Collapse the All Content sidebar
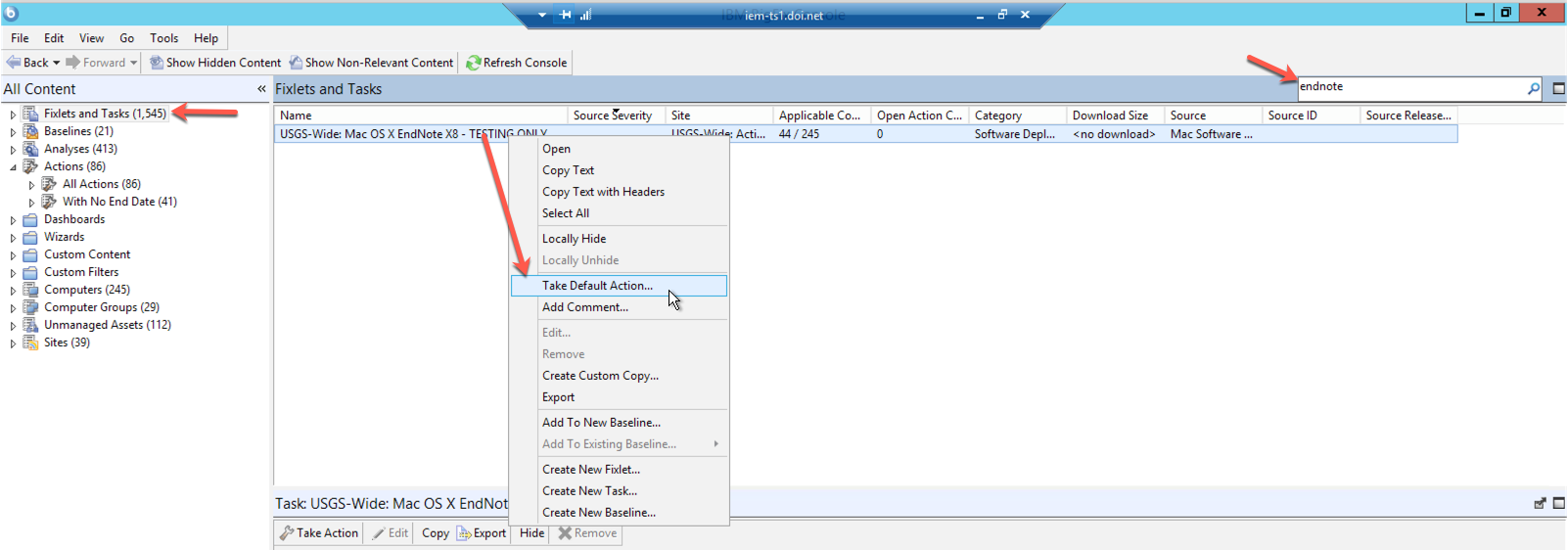This screenshot has width=1568, height=550. point(261,89)
